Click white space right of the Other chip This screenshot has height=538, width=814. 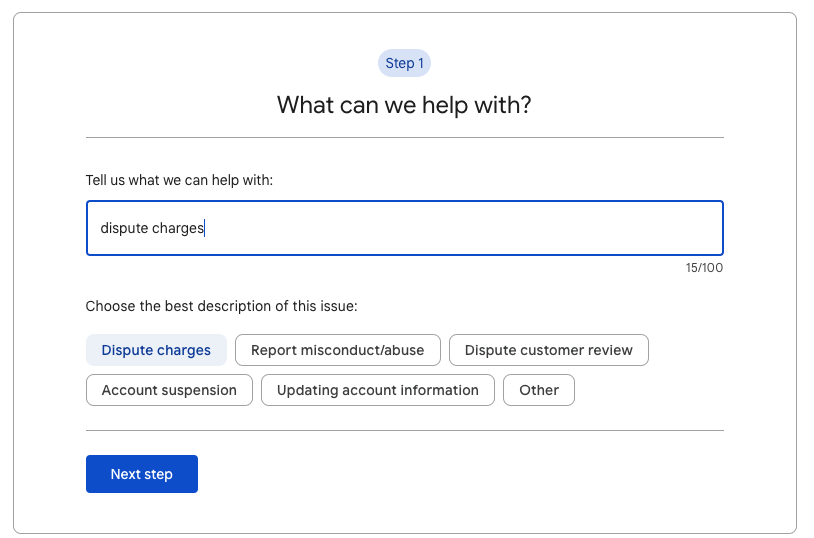(650, 390)
